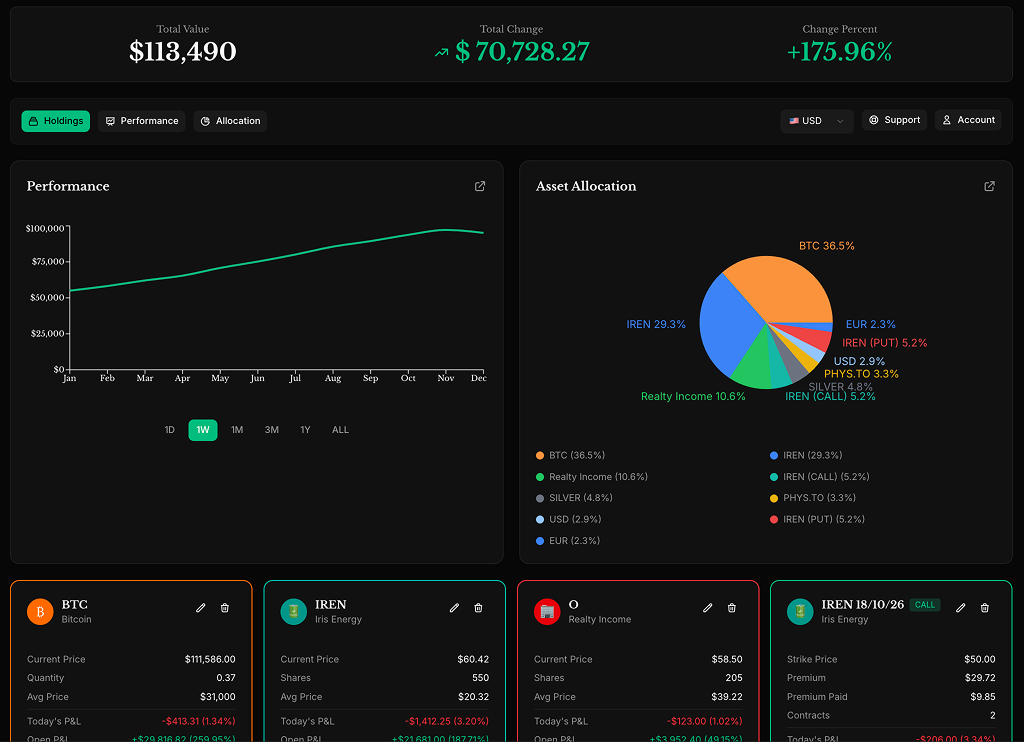The height and width of the screenshot is (742, 1024).
Task: Open the Performance chart in expanded view
Action: pyautogui.click(x=480, y=186)
